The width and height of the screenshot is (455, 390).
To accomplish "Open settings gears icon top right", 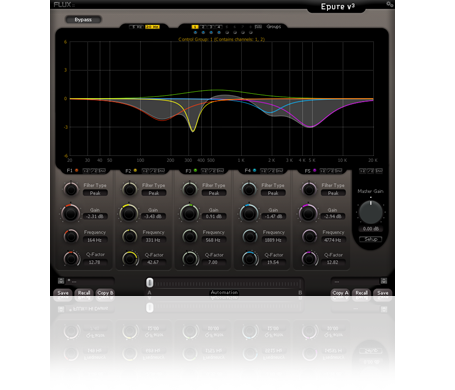I will pyautogui.click(x=389, y=4).
